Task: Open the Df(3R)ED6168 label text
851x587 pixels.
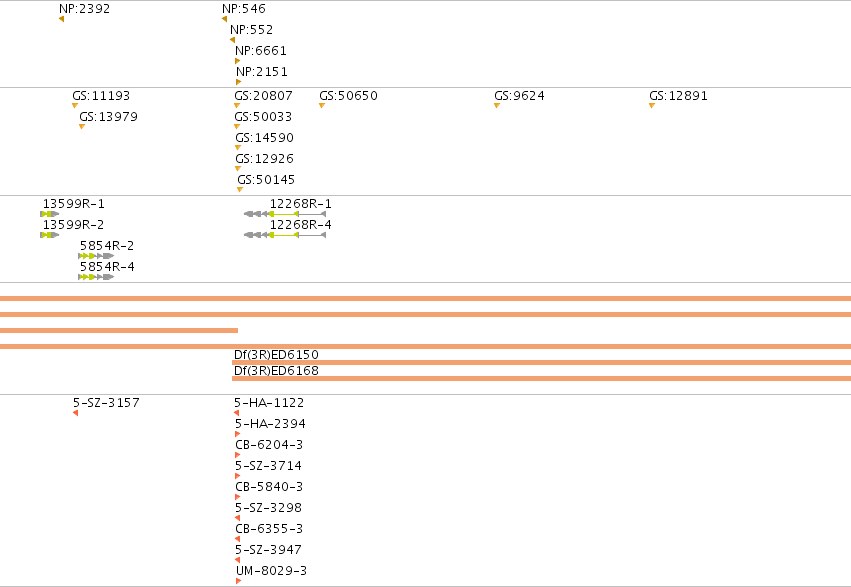Action: tap(276, 371)
